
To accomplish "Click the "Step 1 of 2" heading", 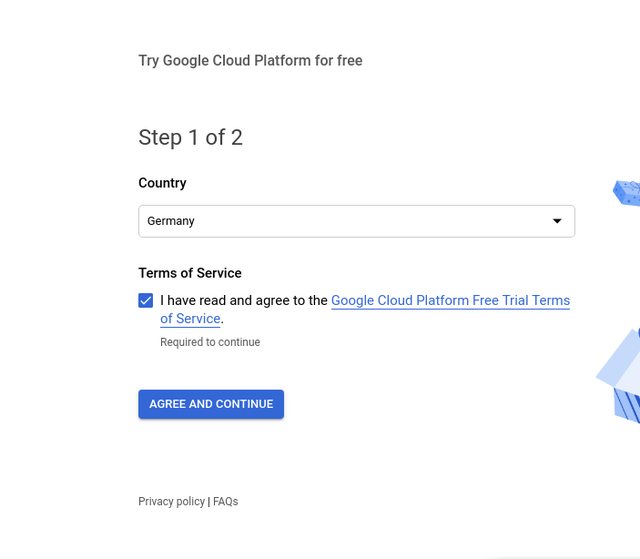I will 190,137.
